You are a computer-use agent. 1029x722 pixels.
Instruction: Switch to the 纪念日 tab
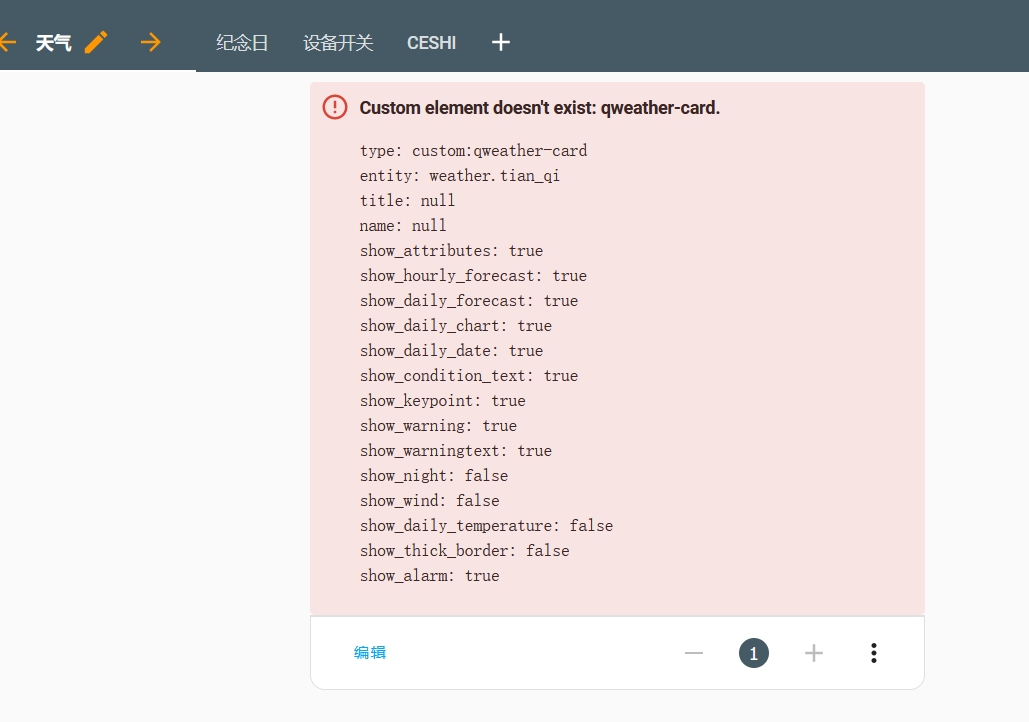242,43
